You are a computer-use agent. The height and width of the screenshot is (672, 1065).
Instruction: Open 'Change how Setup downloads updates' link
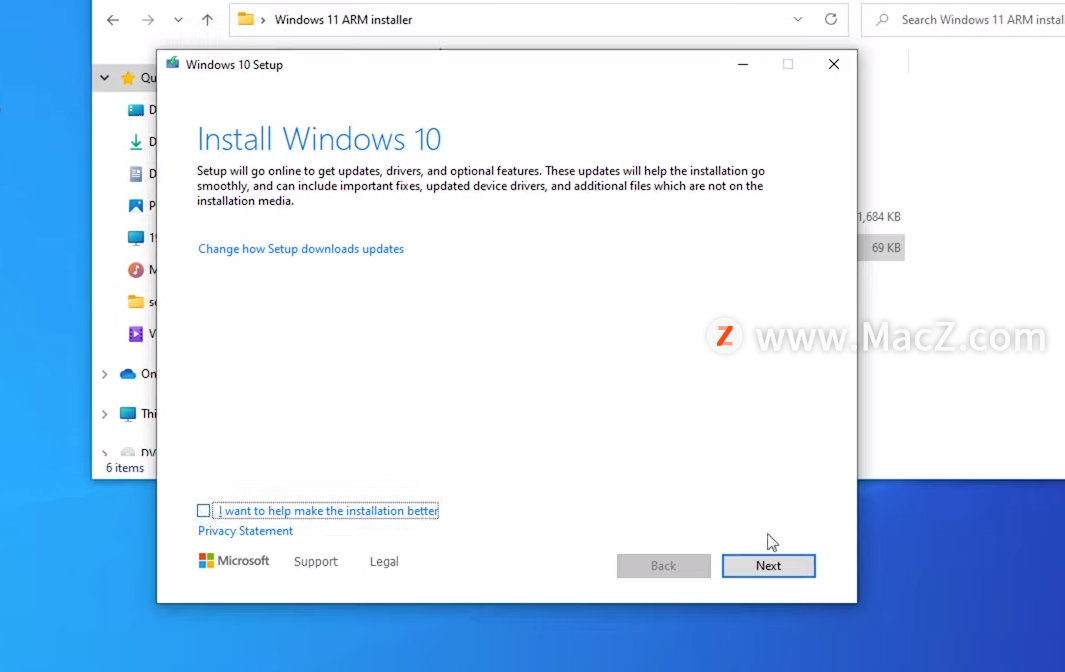tap(301, 249)
